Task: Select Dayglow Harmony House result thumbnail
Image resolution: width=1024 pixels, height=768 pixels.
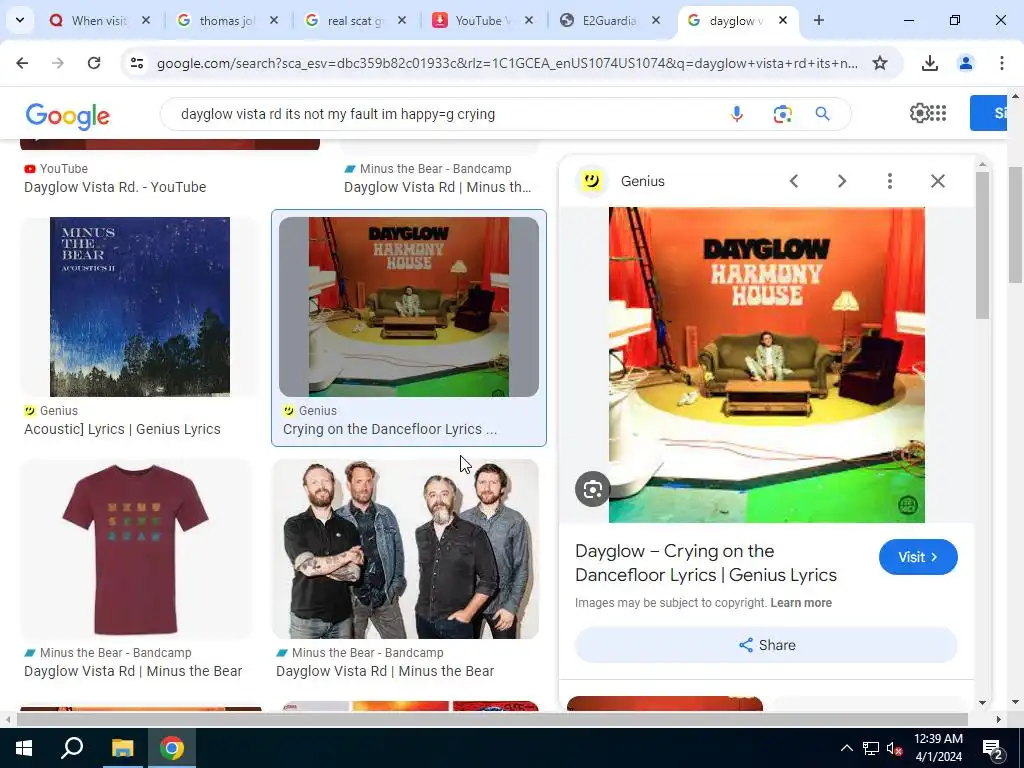Action: [x=409, y=307]
